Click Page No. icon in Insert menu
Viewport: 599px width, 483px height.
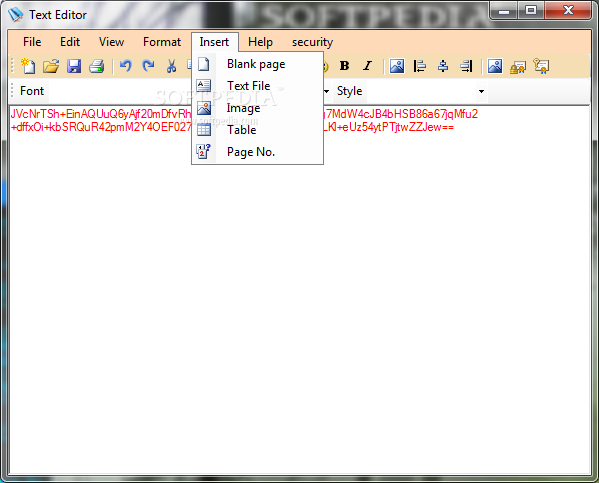point(204,151)
